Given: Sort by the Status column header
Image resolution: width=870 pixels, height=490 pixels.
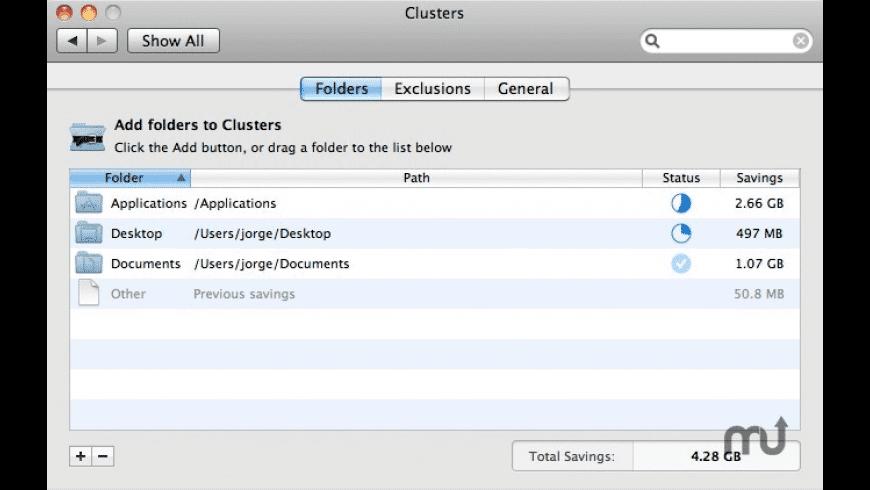Looking at the screenshot, I should point(681,178).
